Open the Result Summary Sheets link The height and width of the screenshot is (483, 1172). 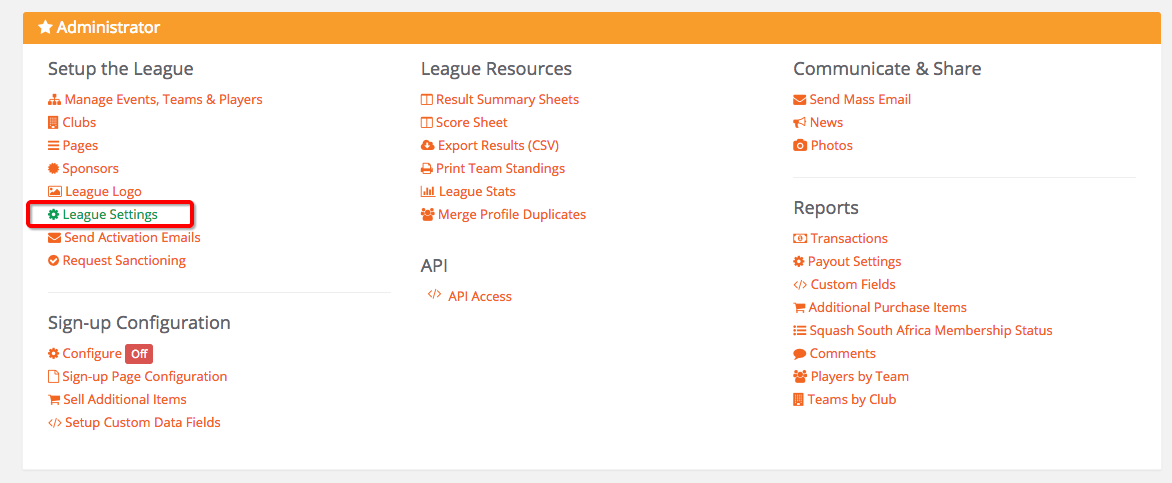[508, 99]
